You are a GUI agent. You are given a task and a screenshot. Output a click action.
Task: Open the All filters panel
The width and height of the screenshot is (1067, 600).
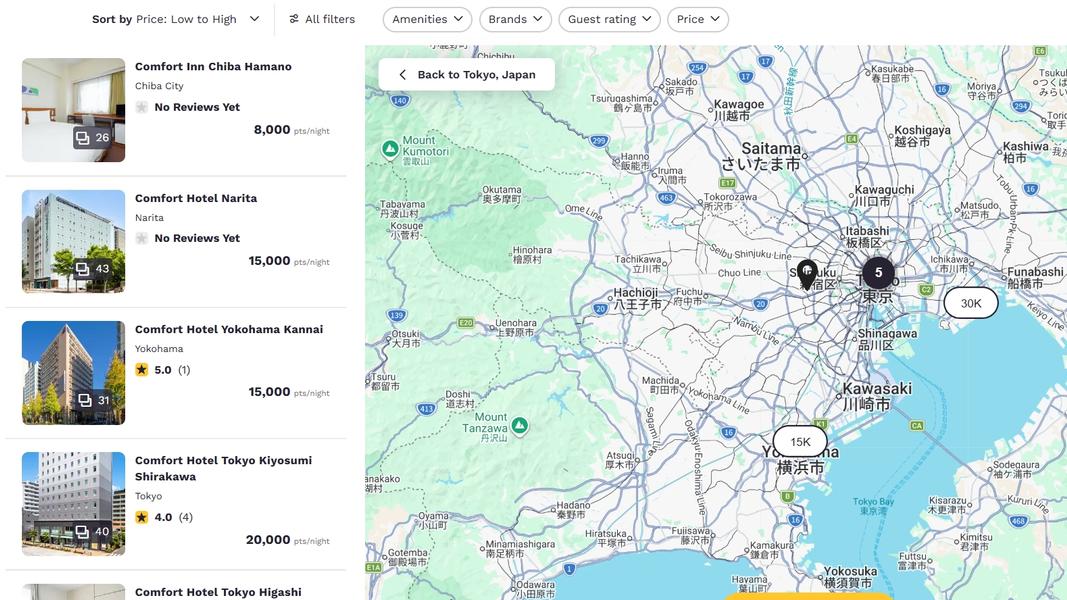[322, 19]
